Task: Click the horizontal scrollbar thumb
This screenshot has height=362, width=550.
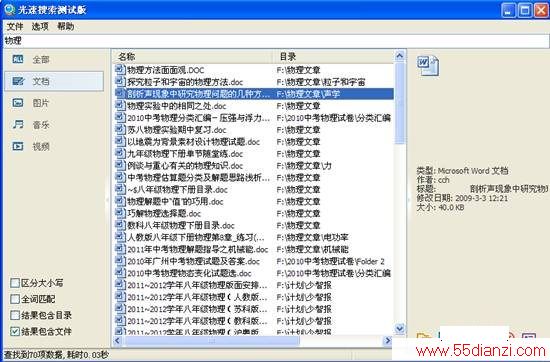Action: tap(212, 340)
